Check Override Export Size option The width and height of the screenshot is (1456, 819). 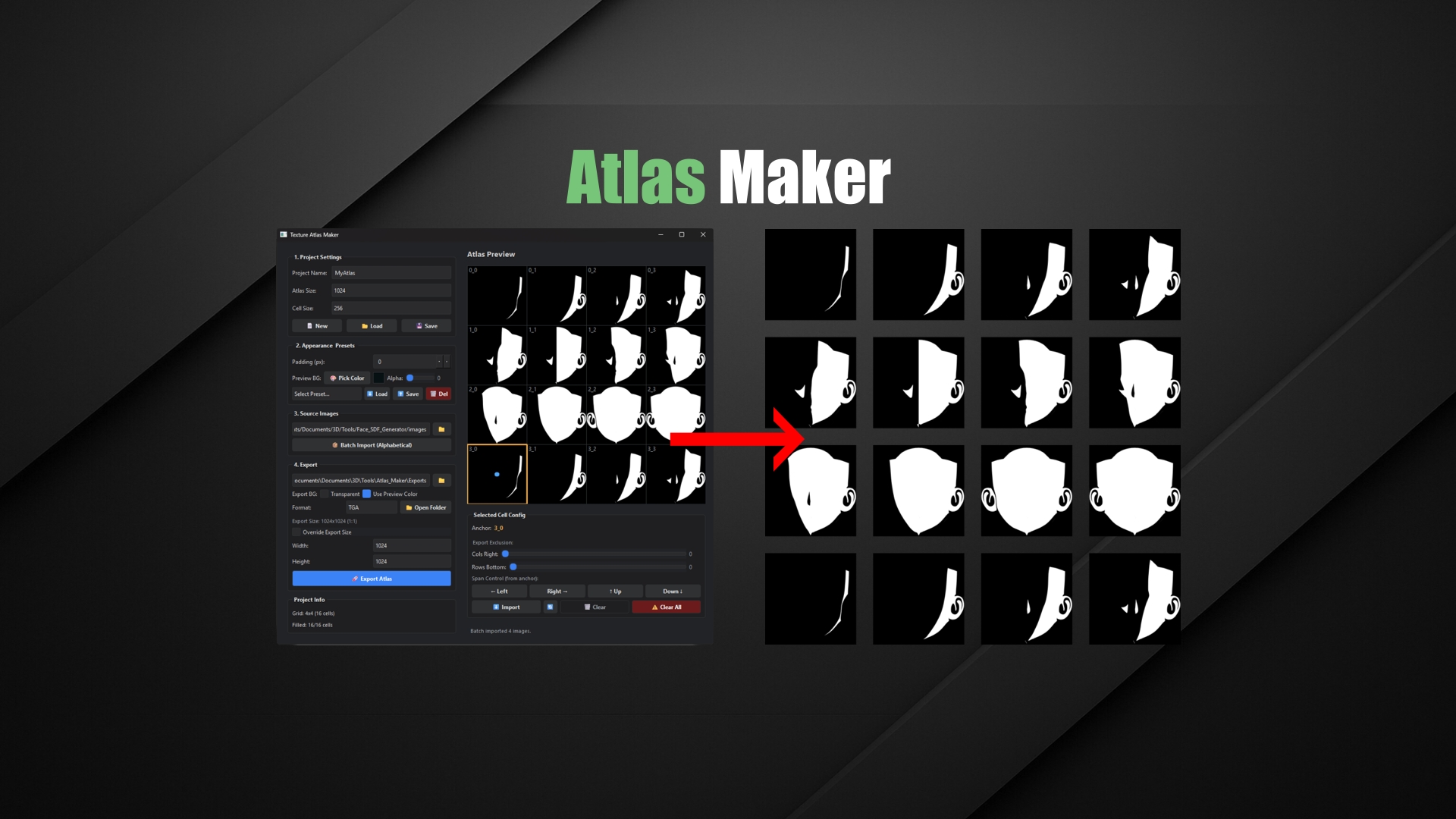point(297,532)
